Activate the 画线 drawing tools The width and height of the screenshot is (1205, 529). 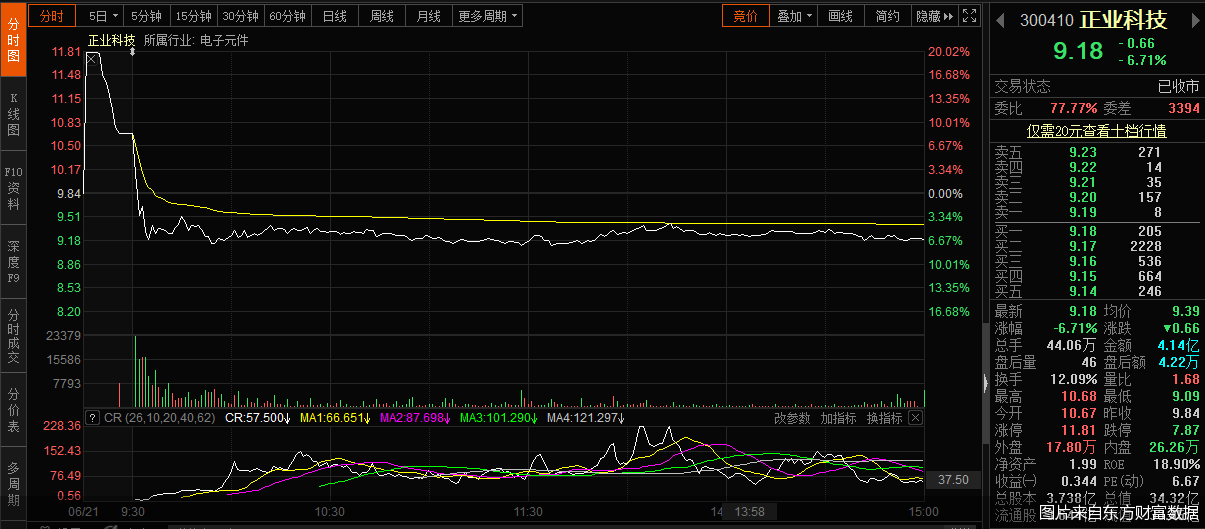coord(841,16)
